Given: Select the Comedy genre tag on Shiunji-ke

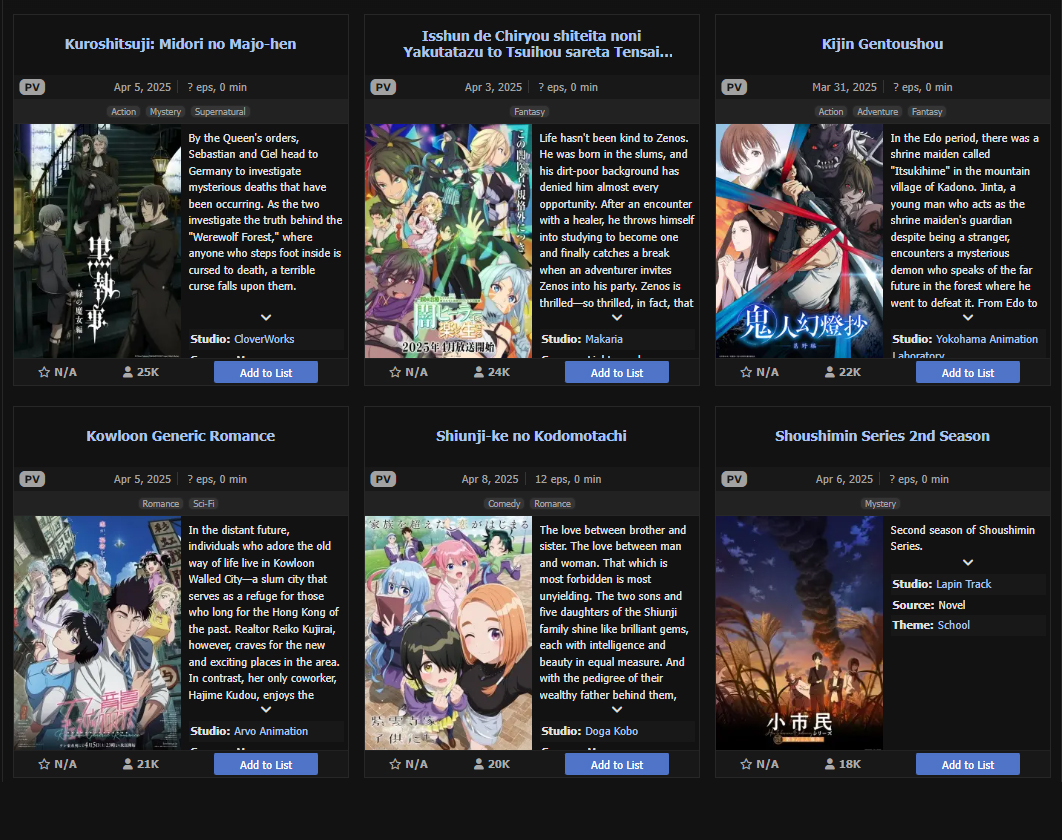Looking at the screenshot, I should [x=504, y=504].
